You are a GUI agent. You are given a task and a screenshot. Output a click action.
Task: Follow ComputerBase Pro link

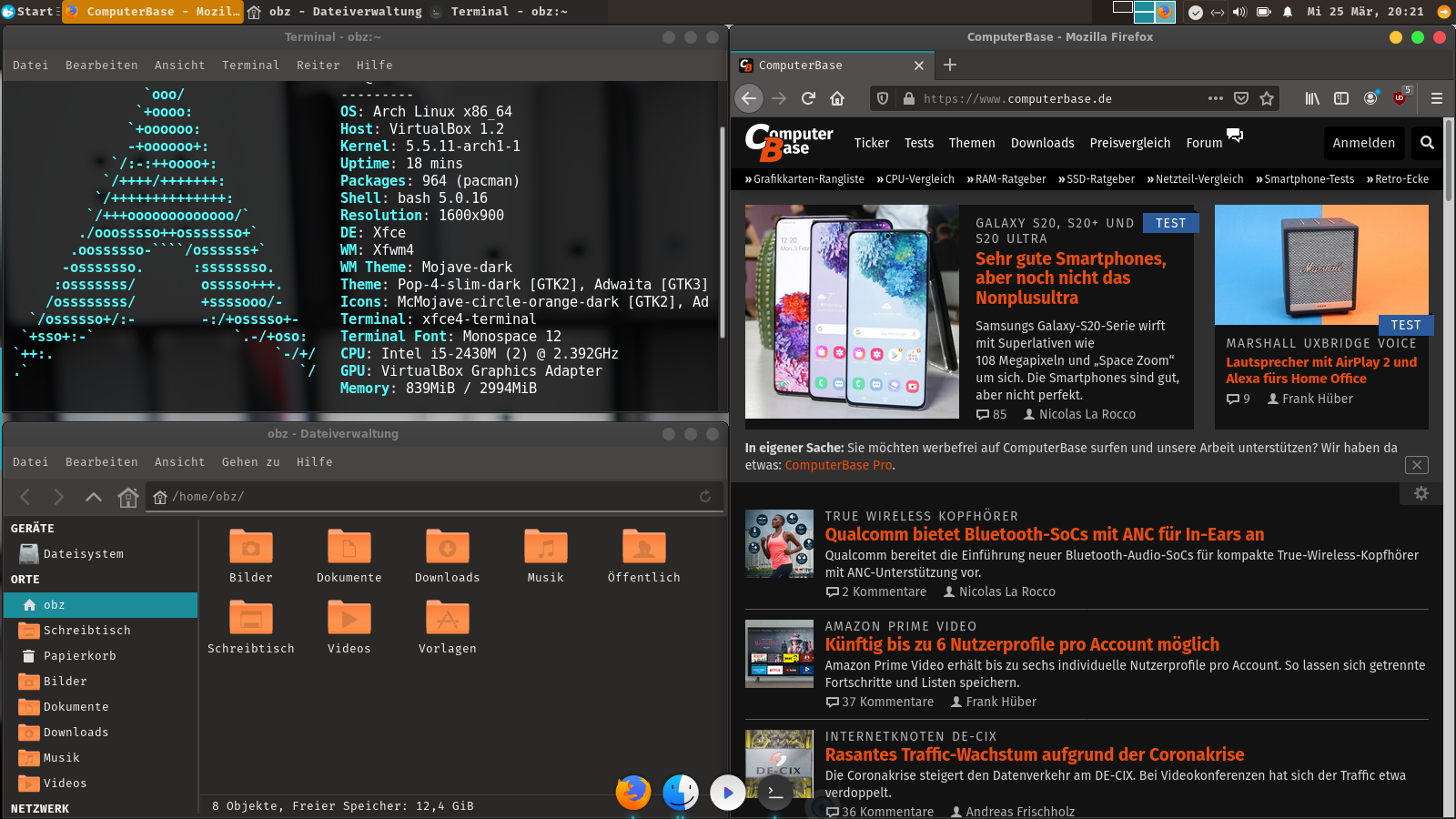pyautogui.click(x=838, y=465)
